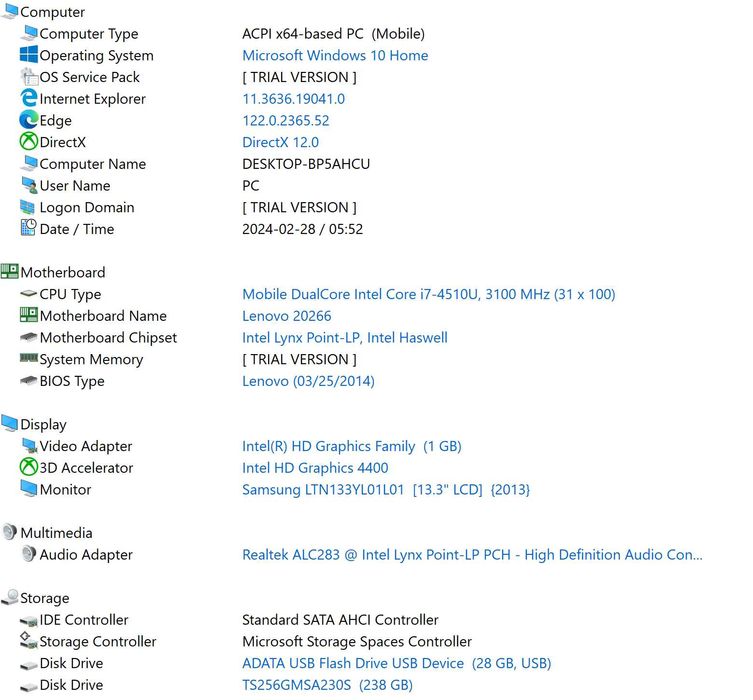
Task: Click the Monitor row icon
Action: [29, 488]
